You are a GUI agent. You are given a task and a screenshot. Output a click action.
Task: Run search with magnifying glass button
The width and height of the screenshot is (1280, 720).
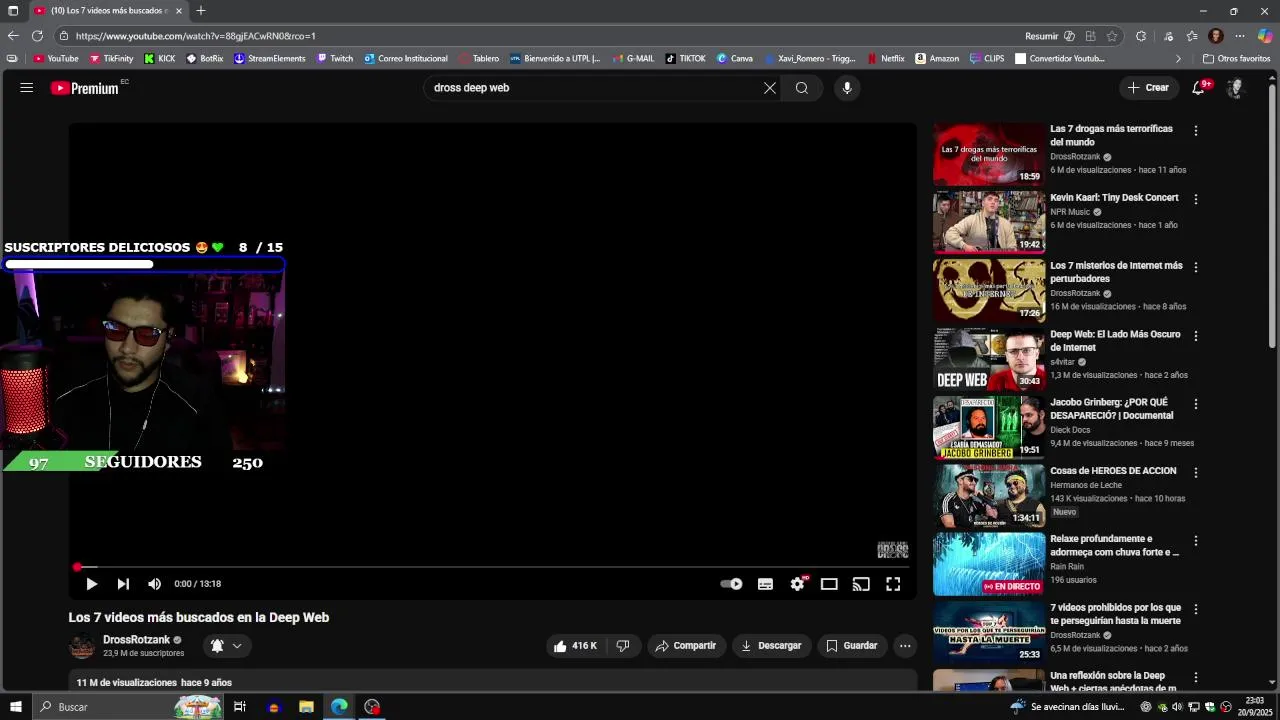pos(801,88)
